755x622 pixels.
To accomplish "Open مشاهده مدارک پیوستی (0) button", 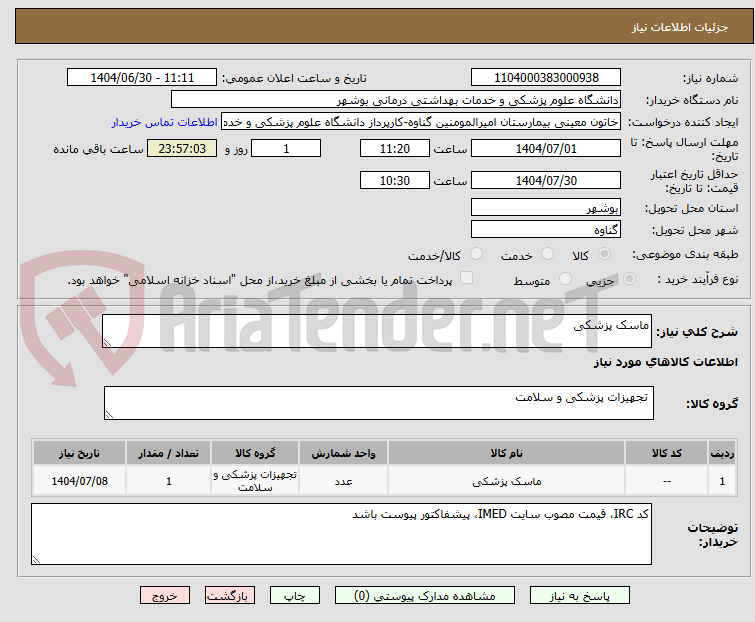I will [425, 596].
